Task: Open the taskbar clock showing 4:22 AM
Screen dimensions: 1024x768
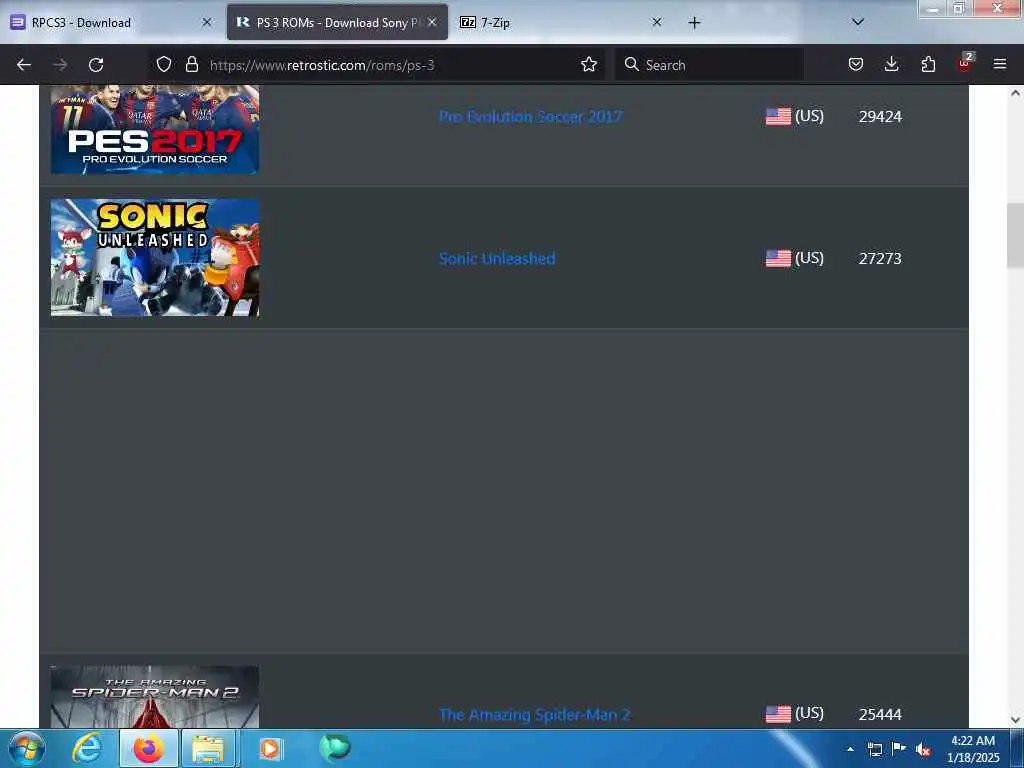Action: tap(973, 749)
